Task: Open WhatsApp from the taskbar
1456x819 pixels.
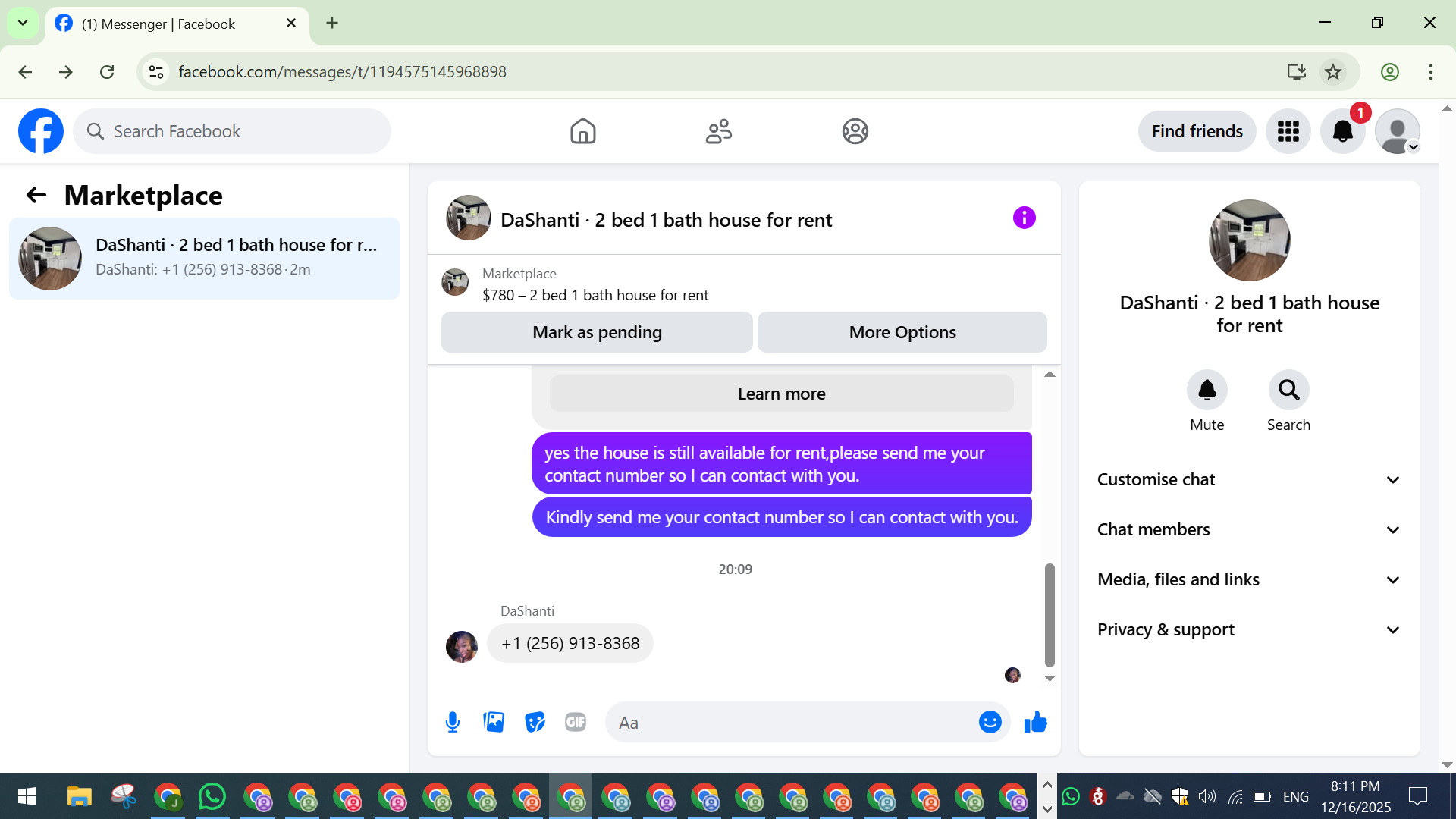Action: [x=212, y=796]
